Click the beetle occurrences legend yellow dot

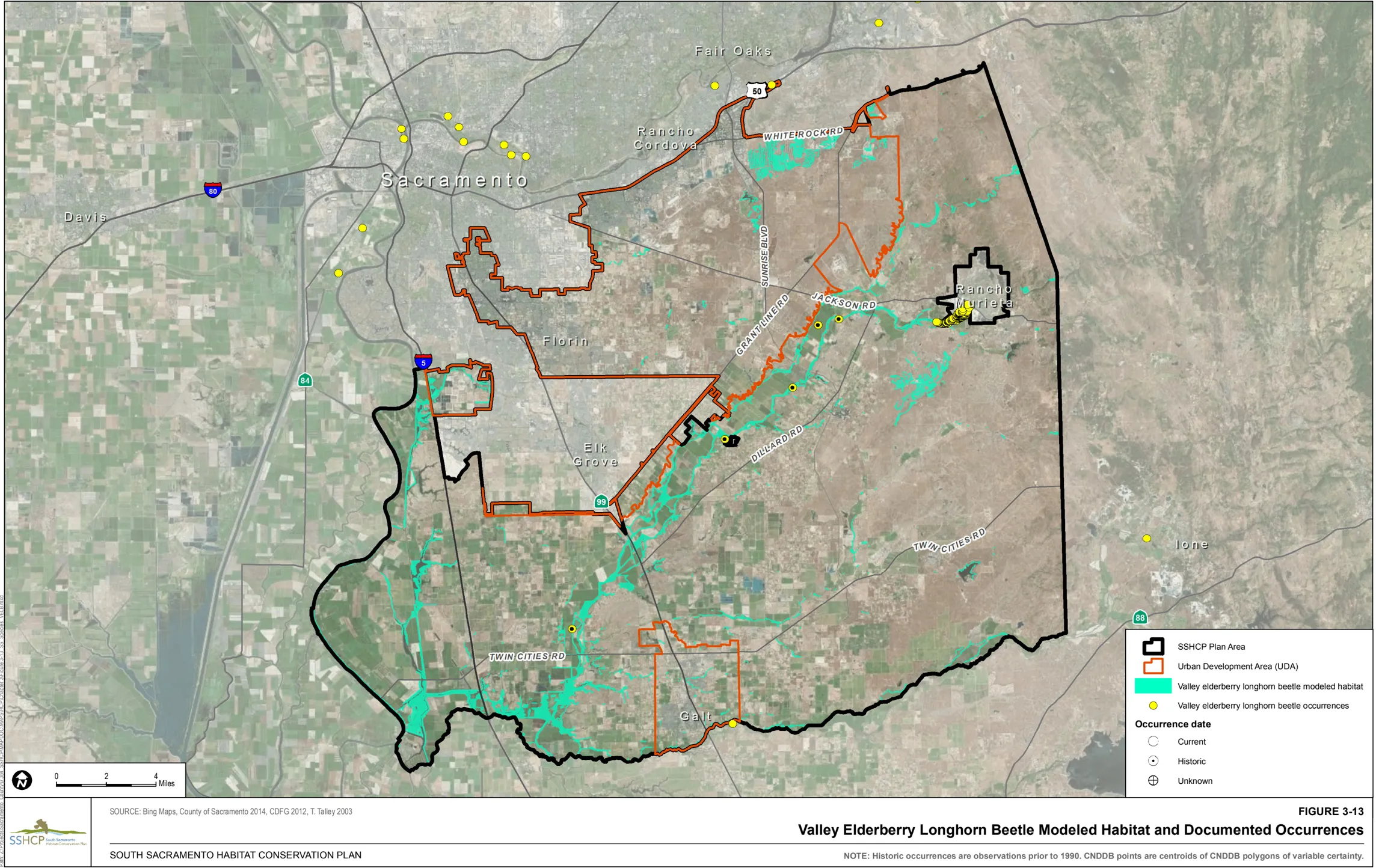(x=1153, y=706)
